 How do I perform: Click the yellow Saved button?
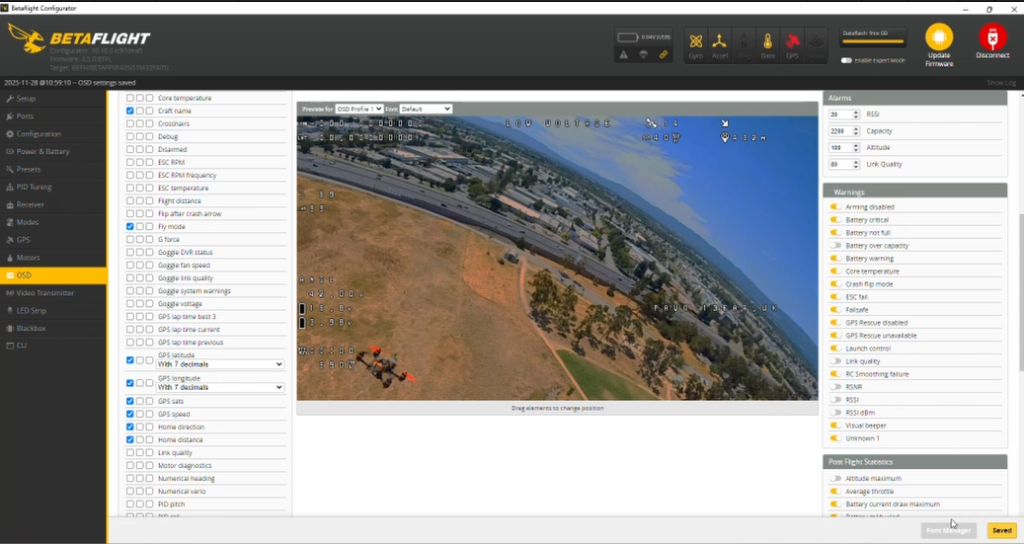click(x=1001, y=530)
